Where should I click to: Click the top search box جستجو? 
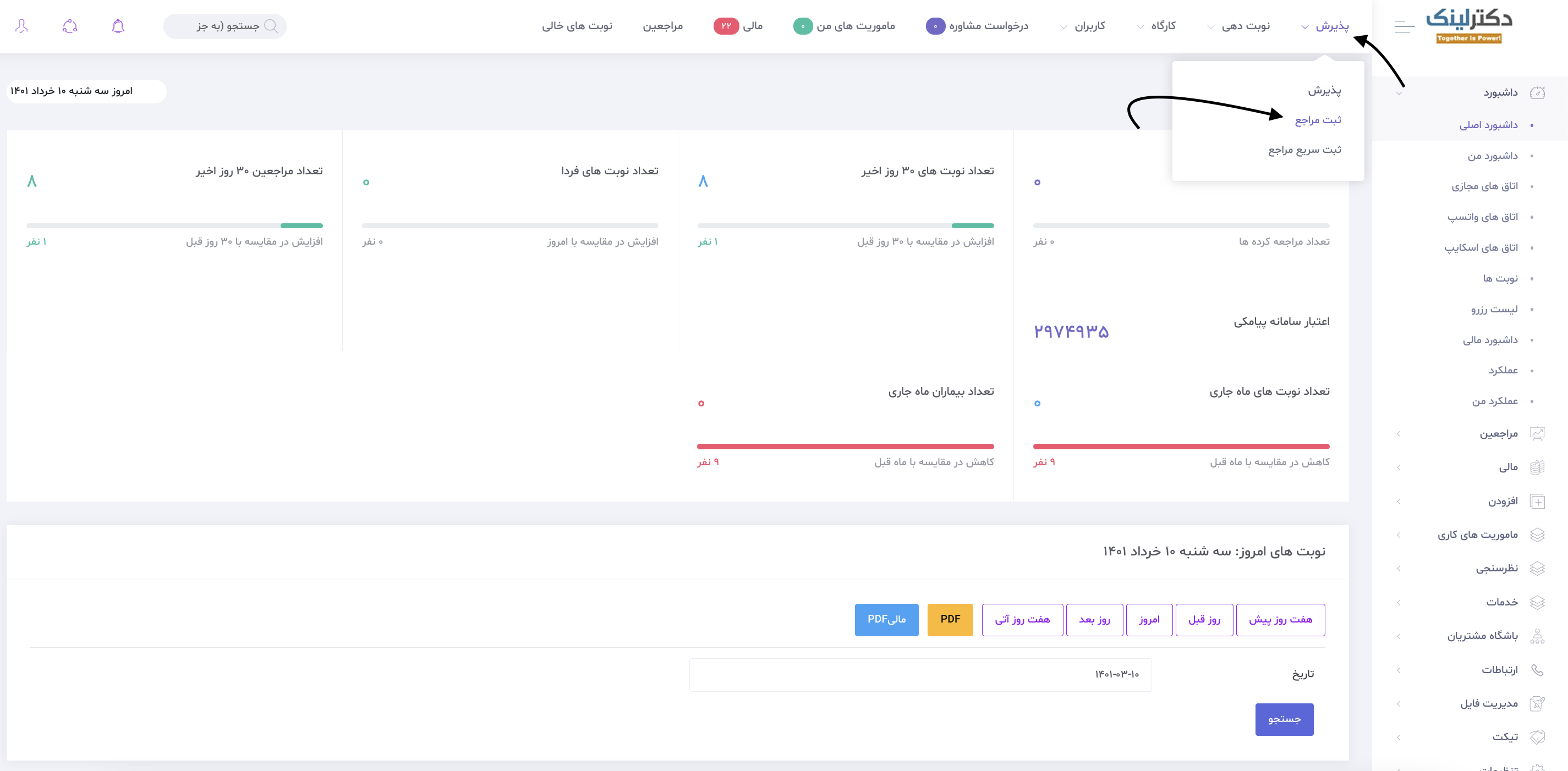click(224, 26)
